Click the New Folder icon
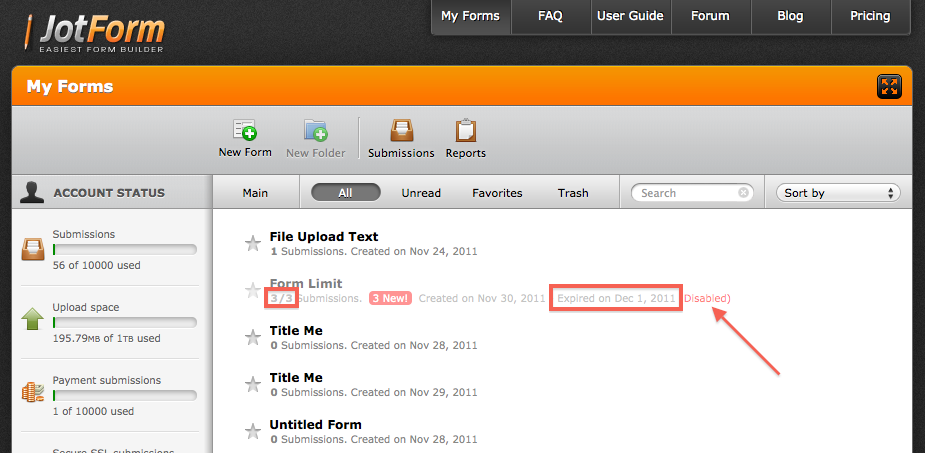 click(x=316, y=131)
